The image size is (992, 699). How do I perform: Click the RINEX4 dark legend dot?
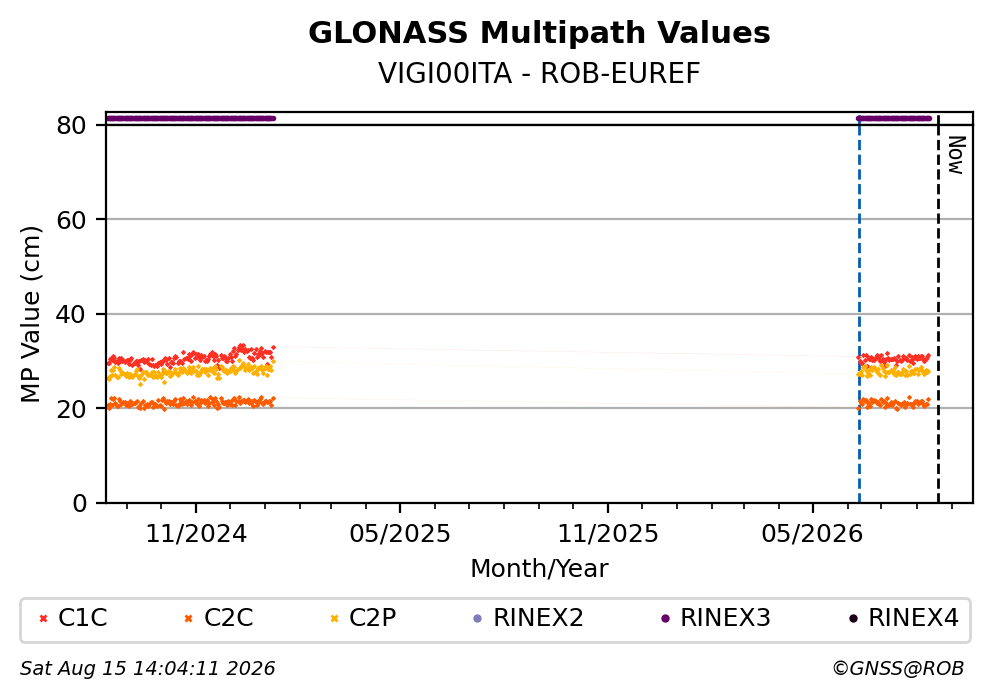[x=853, y=619]
